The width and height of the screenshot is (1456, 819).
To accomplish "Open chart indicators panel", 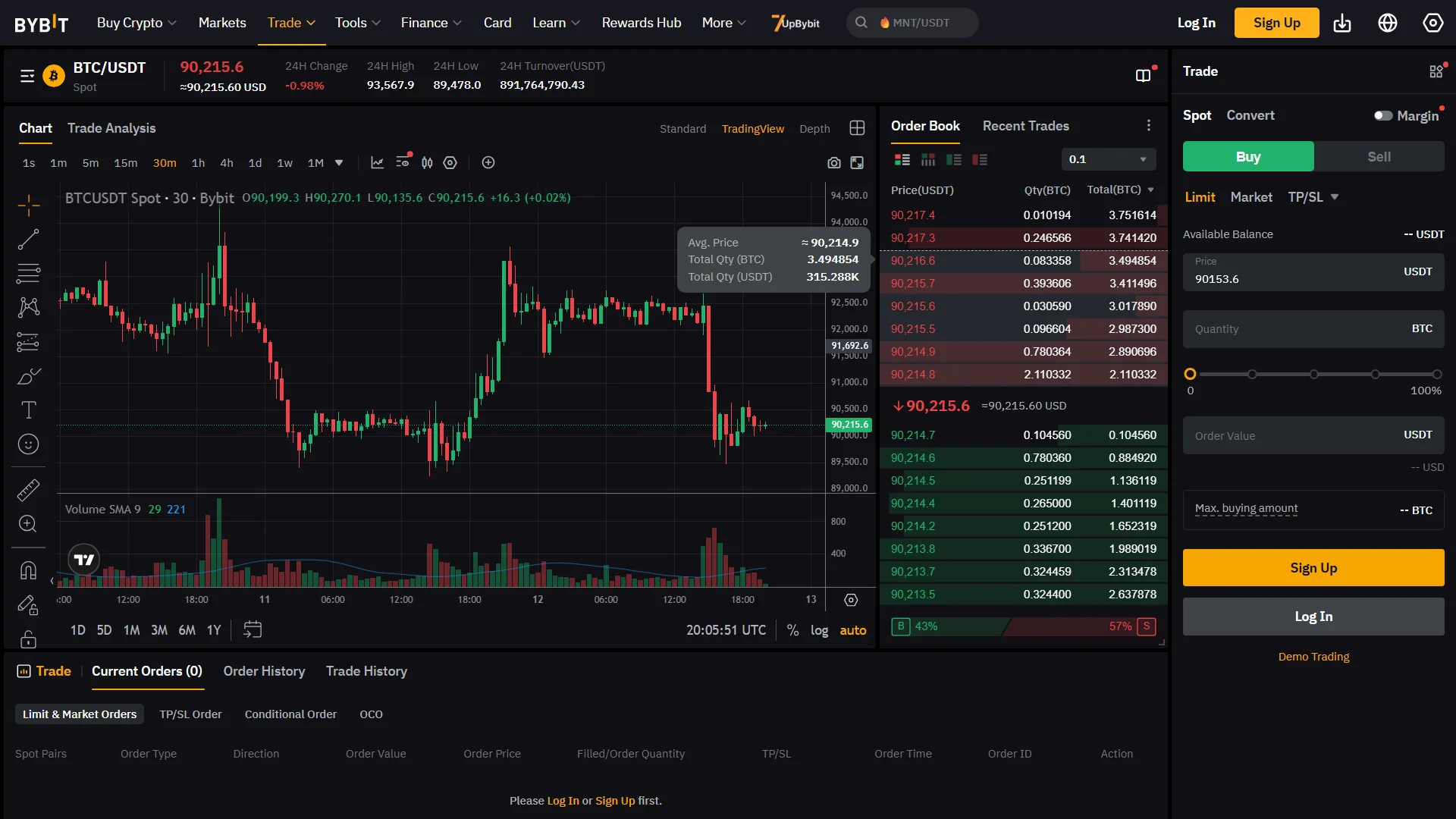I will 377,162.
